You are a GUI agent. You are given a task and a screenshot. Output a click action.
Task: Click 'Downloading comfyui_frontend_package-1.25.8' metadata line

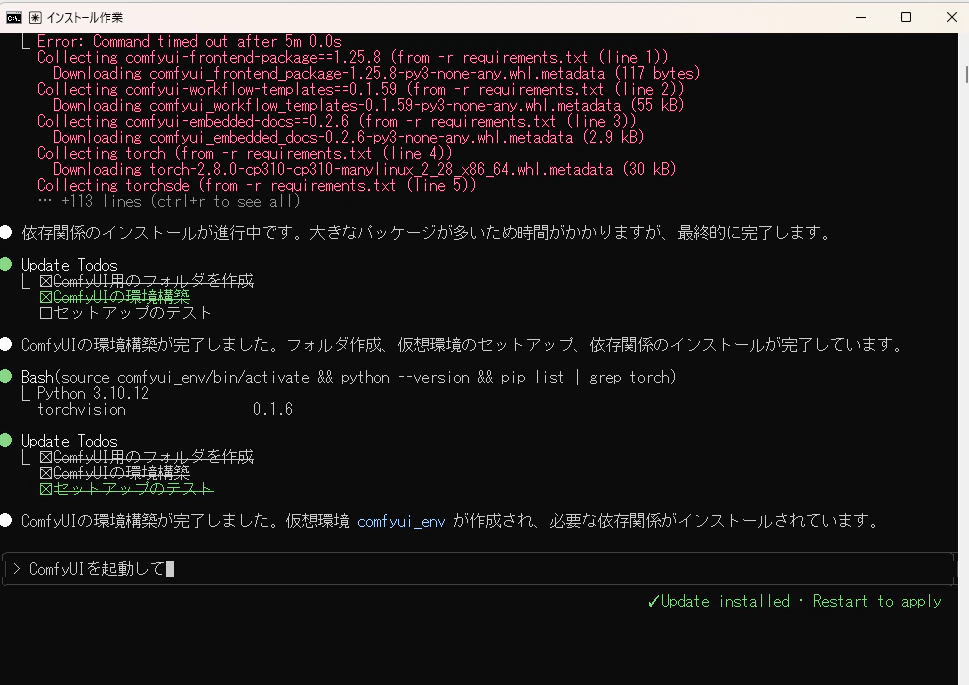point(376,74)
